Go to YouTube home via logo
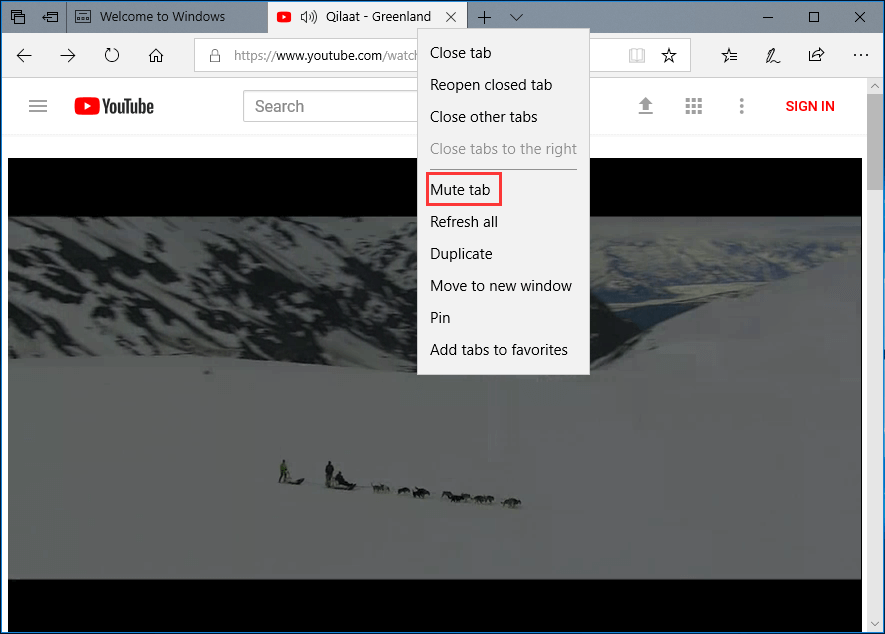The image size is (885, 634). click(114, 106)
